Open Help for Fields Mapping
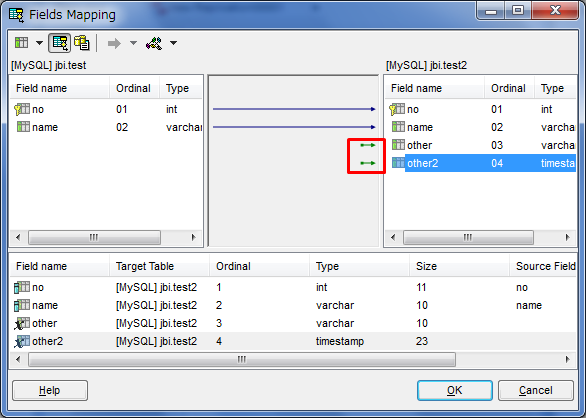Screen dimensions: 586x418 pos(50,390)
